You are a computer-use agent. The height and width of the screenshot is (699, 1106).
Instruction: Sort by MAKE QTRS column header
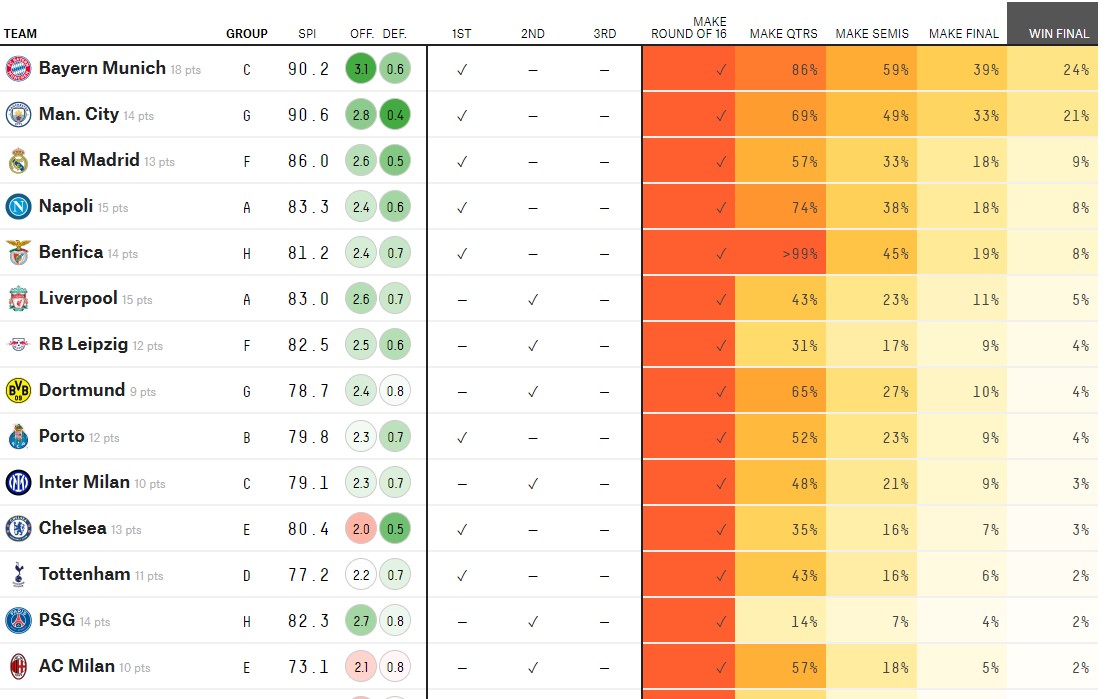[783, 34]
